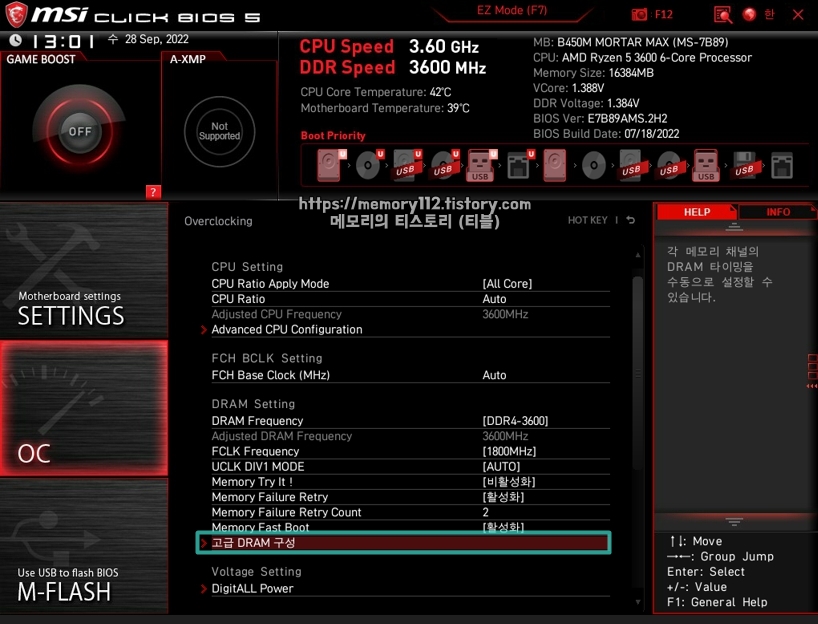Click the Adjusted DRAM Frequency row
This screenshot has height=624, width=818.
pos(411,436)
